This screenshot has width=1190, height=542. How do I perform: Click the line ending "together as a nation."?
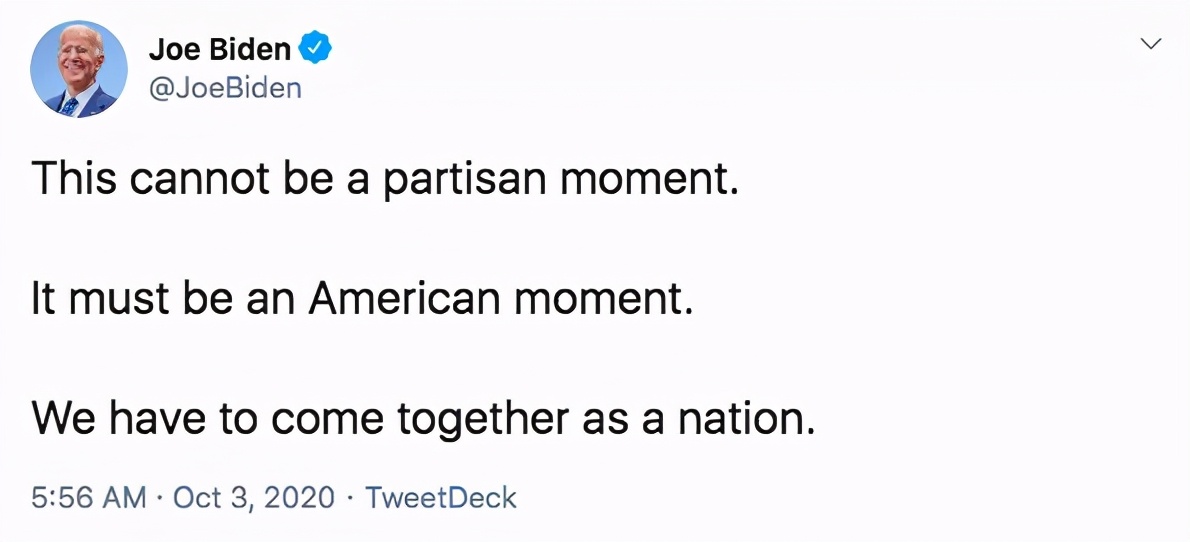[x=423, y=418]
